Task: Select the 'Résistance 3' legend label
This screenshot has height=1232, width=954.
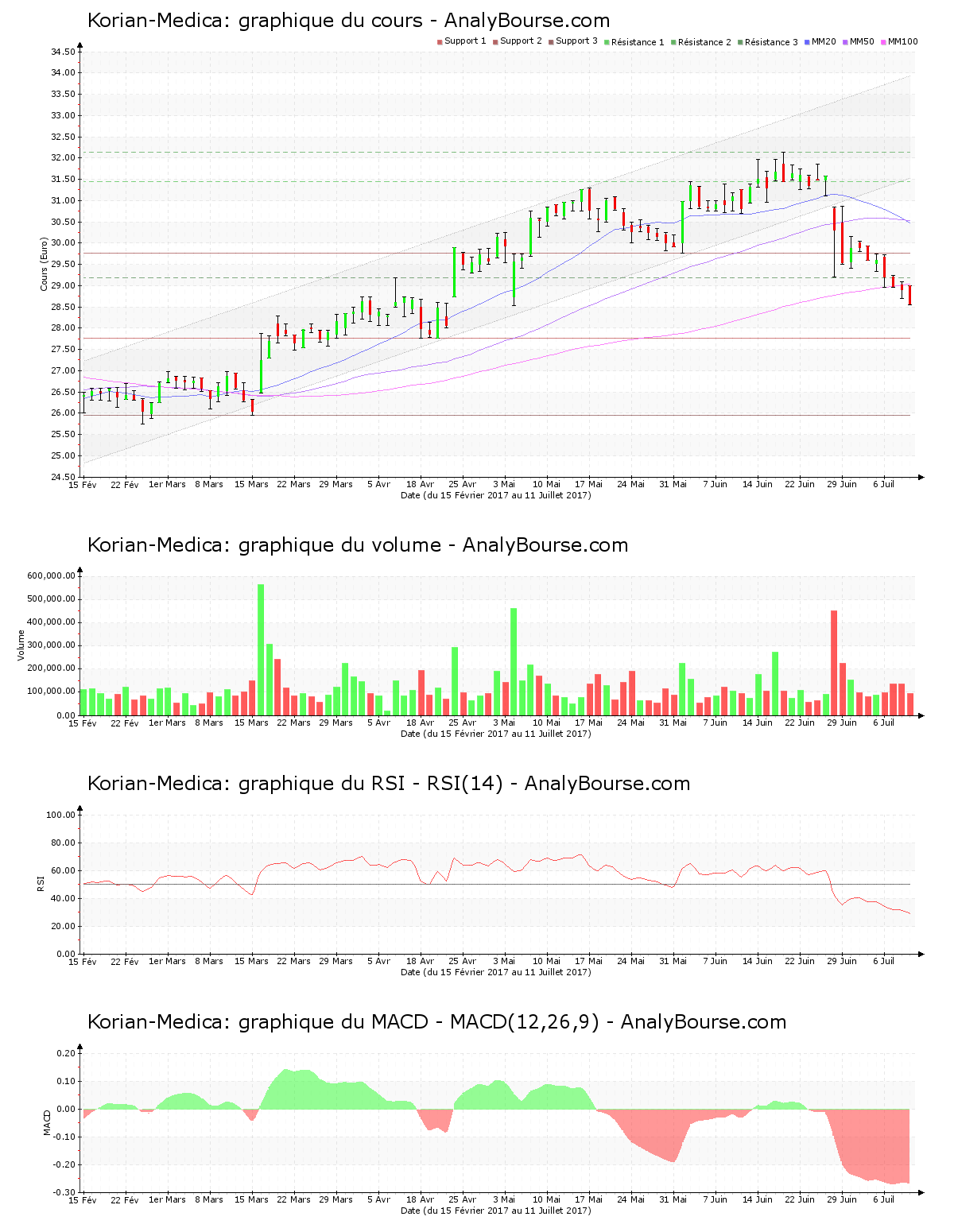Action: pos(771,42)
